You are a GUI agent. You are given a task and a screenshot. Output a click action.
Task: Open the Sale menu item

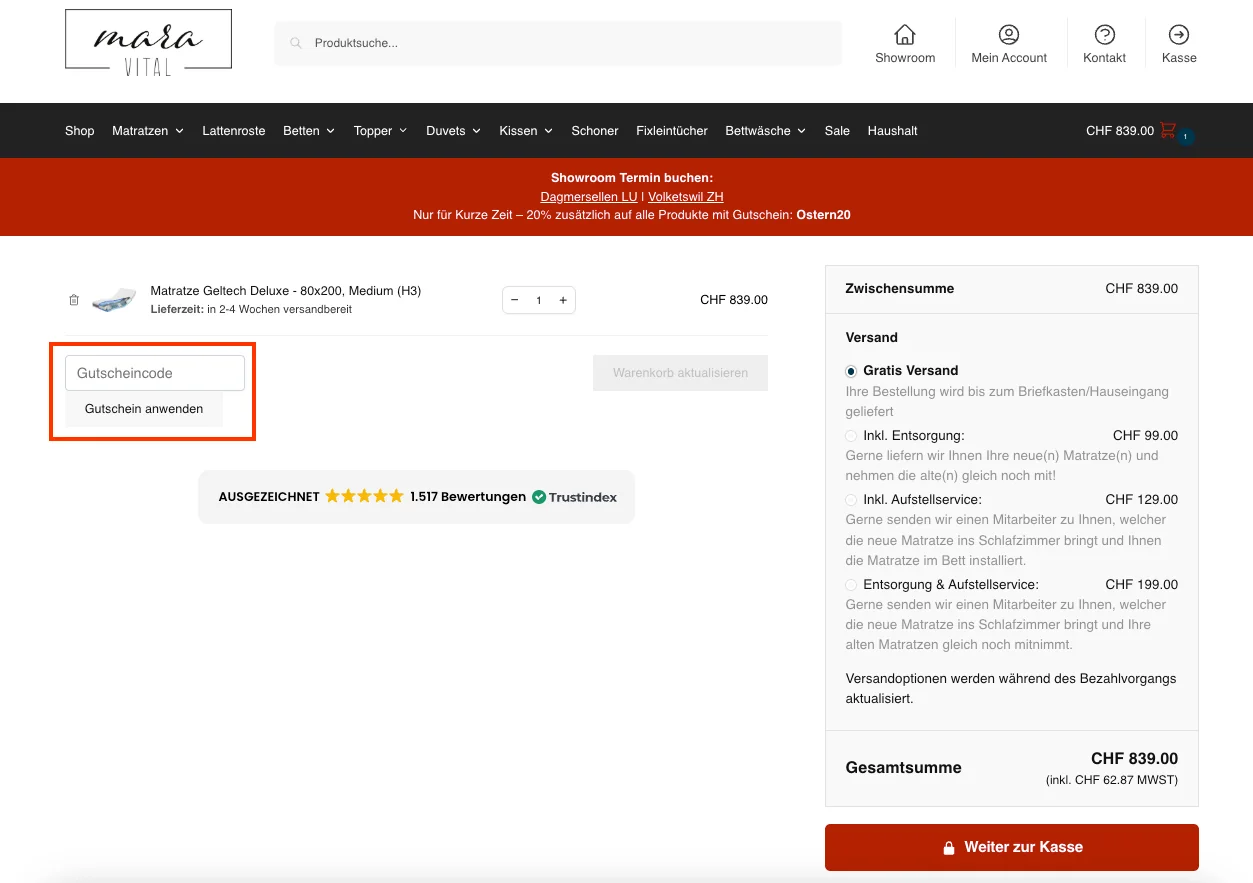(x=836, y=130)
